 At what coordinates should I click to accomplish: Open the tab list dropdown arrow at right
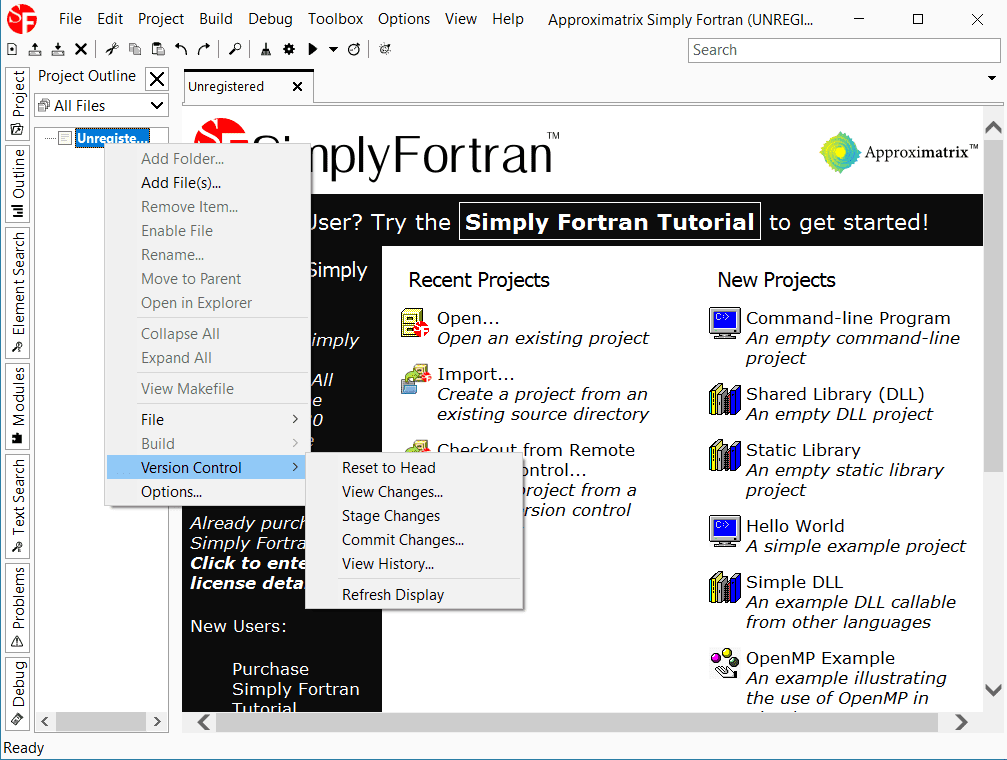(x=992, y=78)
